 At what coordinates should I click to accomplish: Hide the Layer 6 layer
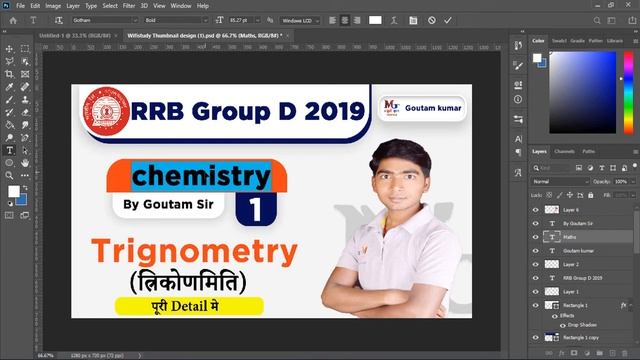click(x=536, y=210)
